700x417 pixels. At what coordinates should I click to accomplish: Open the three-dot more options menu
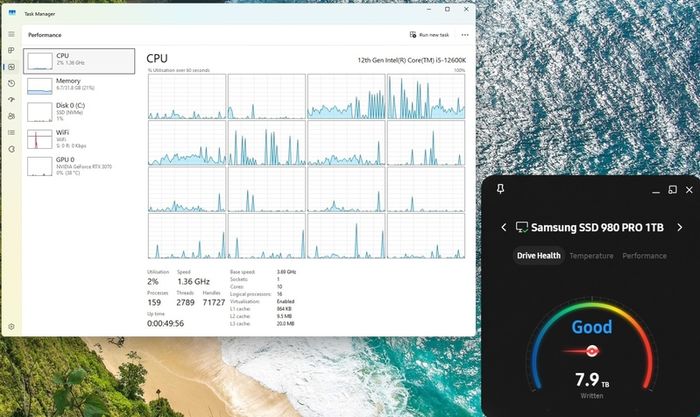pyautogui.click(x=465, y=35)
